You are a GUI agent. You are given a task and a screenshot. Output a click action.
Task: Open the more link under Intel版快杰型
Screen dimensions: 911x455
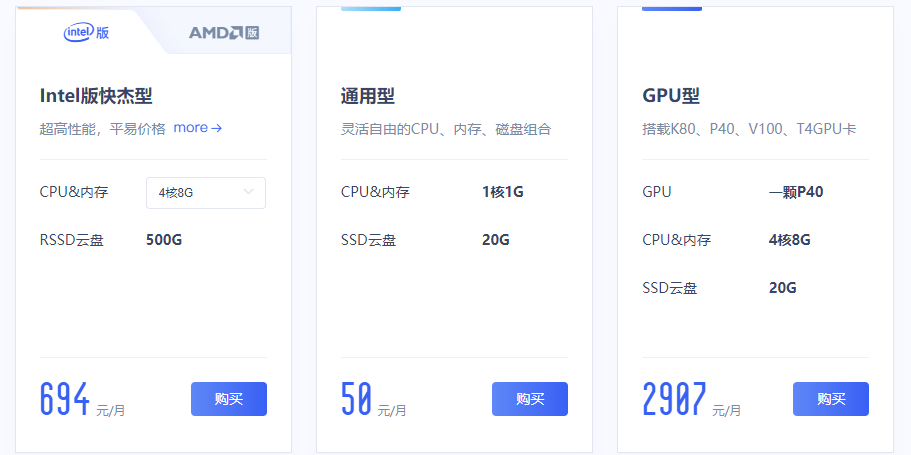198,128
